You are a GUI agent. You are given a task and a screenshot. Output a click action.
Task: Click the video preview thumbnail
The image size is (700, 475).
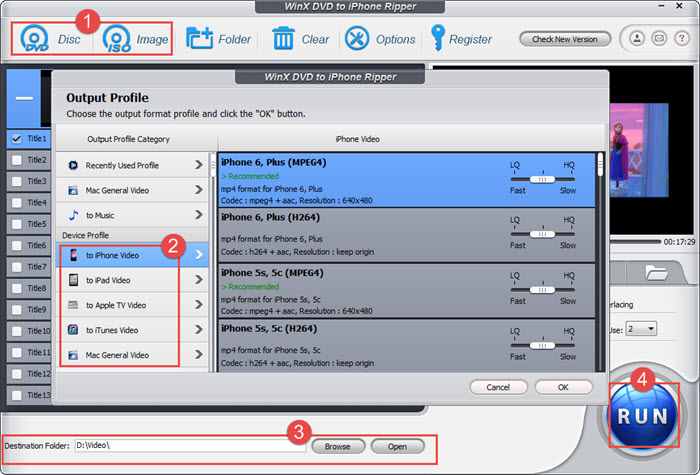pyautogui.click(x=639, y=150)
